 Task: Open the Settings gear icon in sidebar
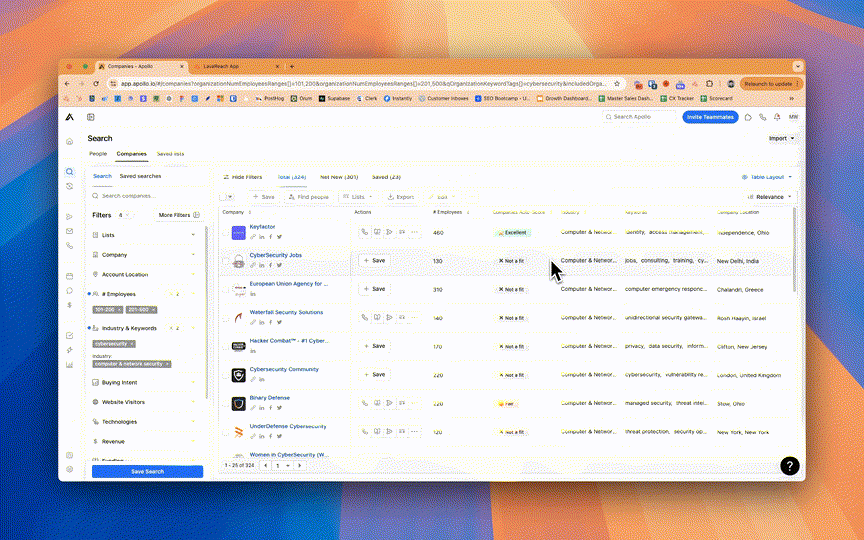point(69,469)
